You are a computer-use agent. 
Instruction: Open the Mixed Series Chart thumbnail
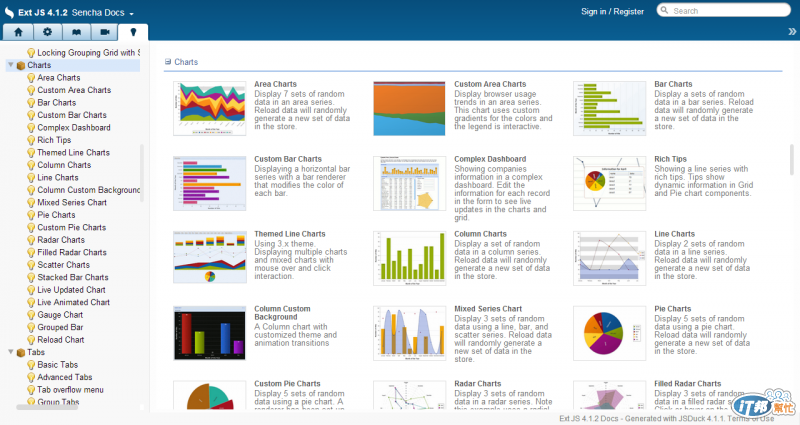coord(409,333)
